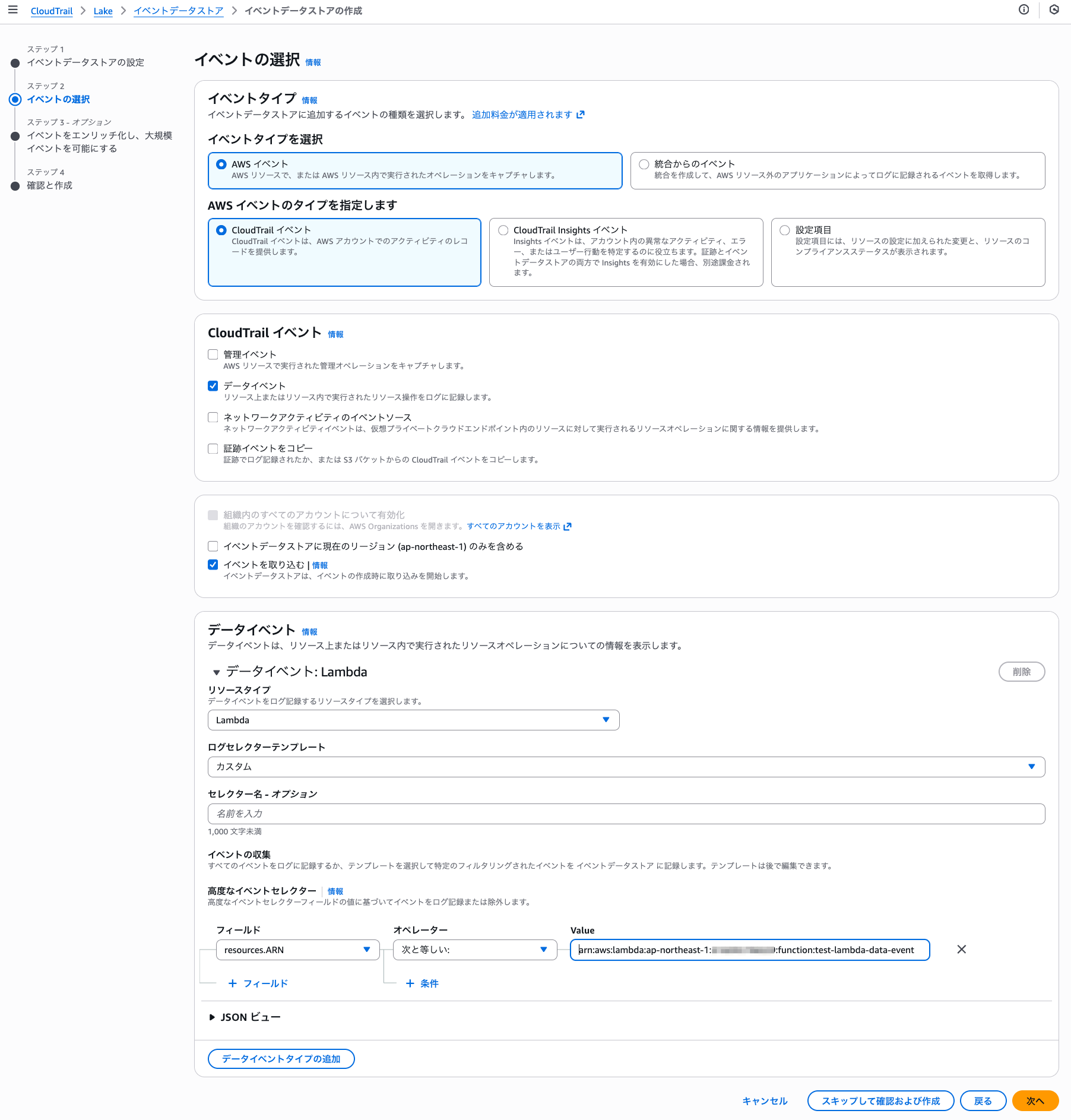Click the セレクター名 name input field
This screenshot has height=1120, width=1071.
coord(626,814)
